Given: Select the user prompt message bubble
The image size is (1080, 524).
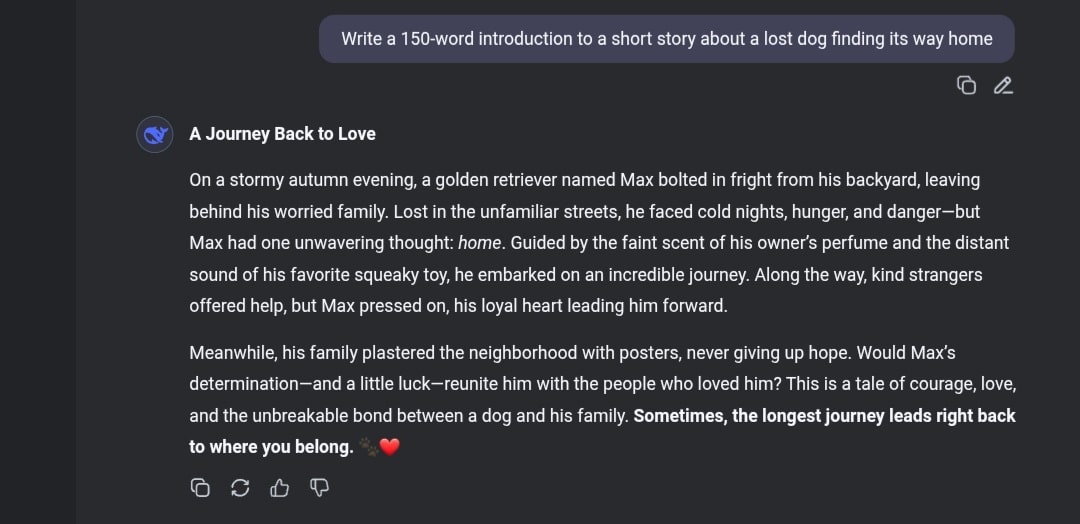Looking at the screenshot, I should [x=667, y=39].
